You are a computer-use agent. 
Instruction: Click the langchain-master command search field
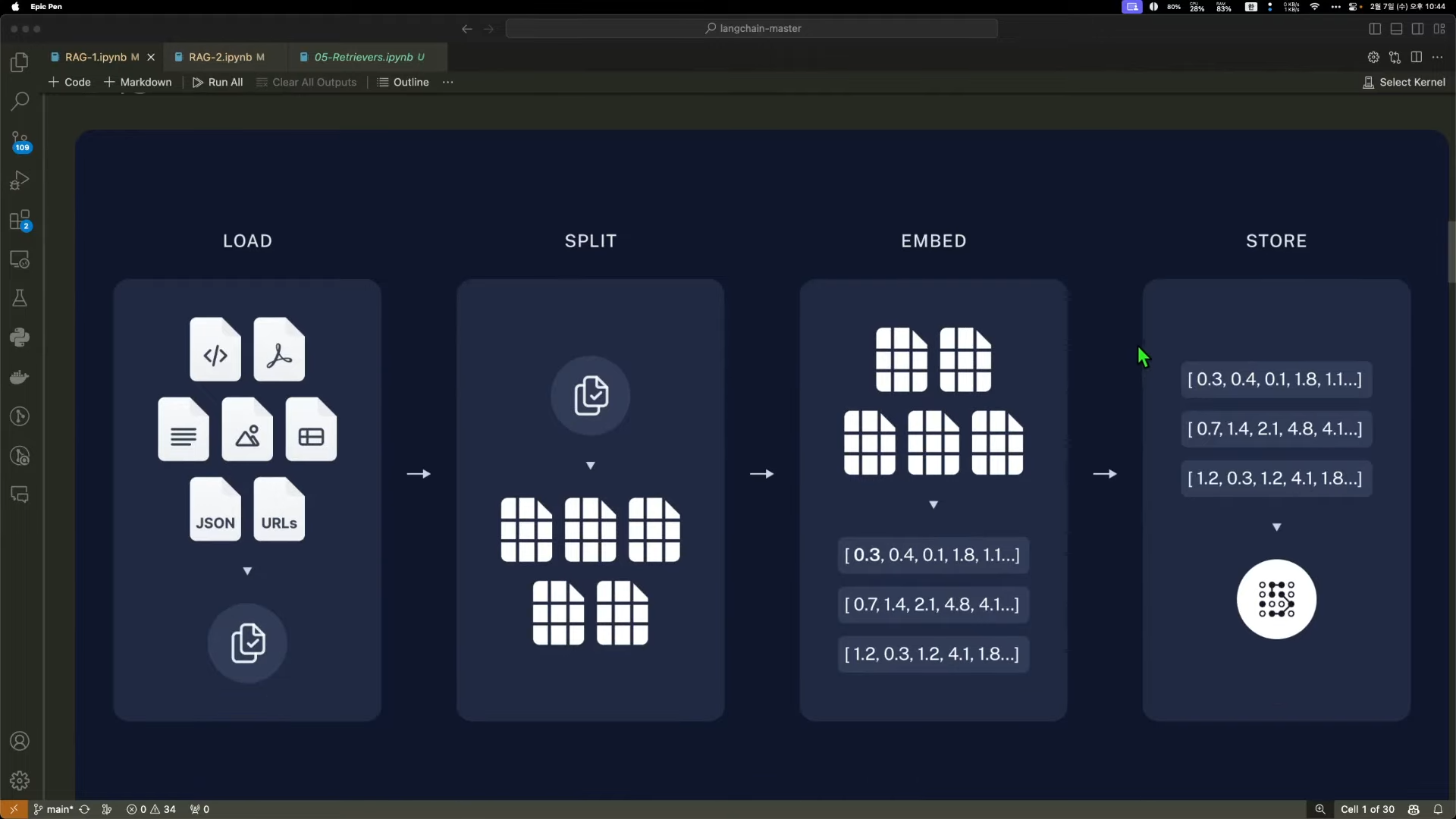[752, 28]
